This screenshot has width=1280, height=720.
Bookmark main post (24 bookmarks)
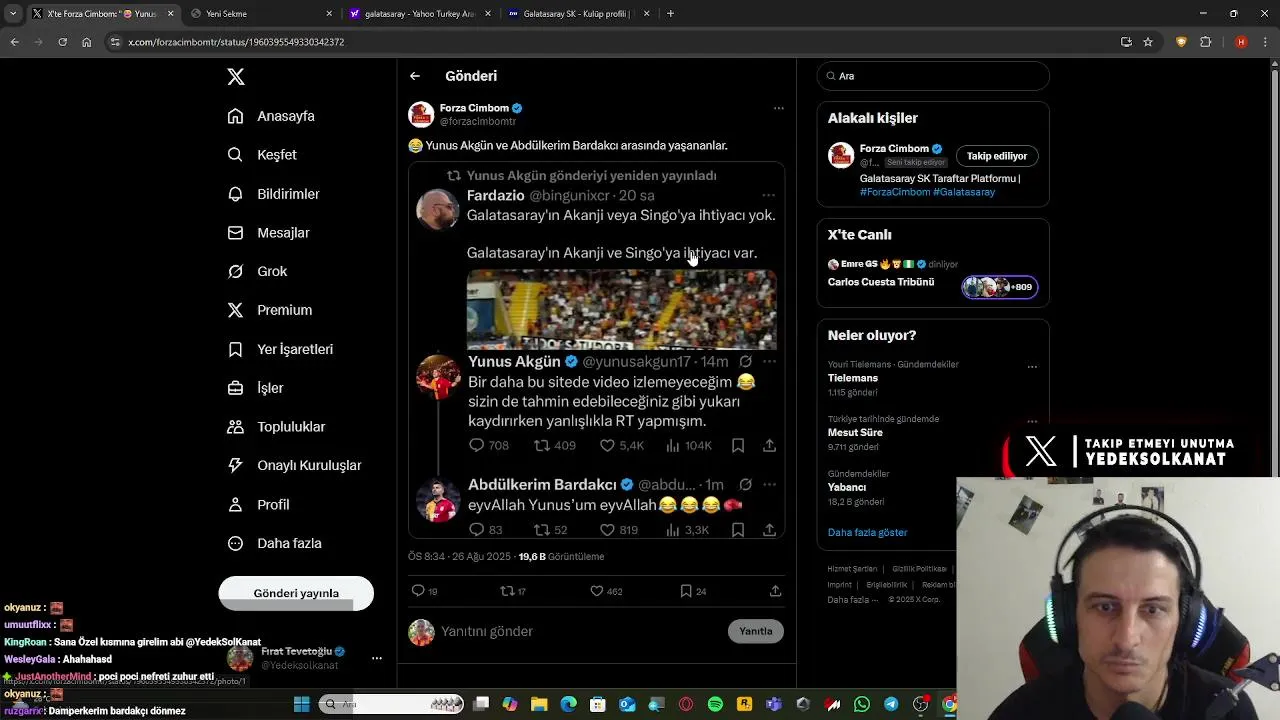pos(693,591)
